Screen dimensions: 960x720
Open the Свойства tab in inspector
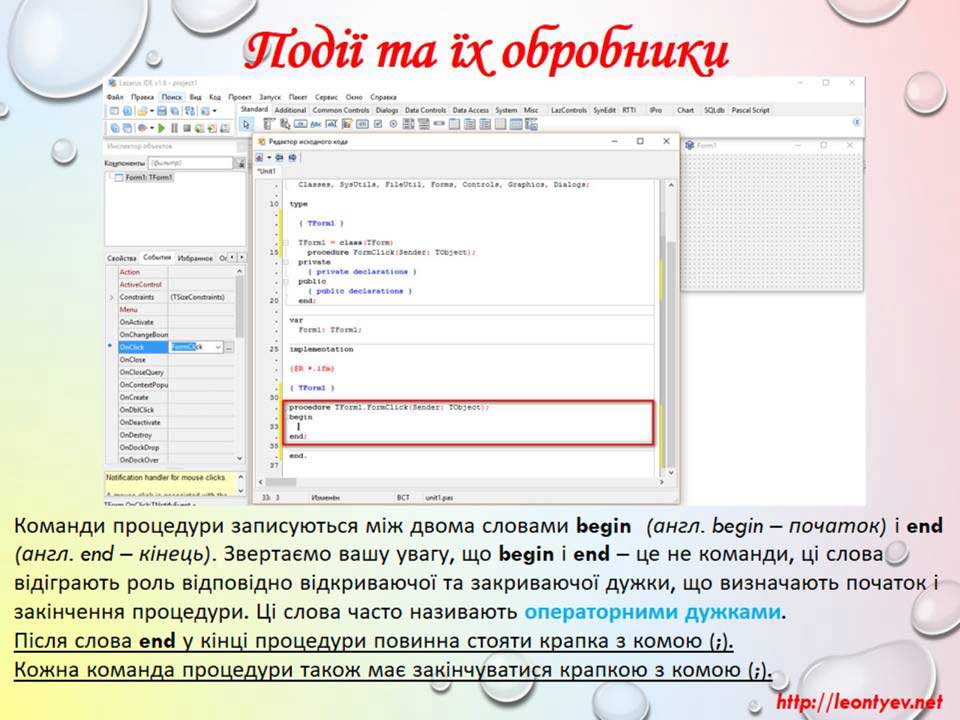pos(121,258)
